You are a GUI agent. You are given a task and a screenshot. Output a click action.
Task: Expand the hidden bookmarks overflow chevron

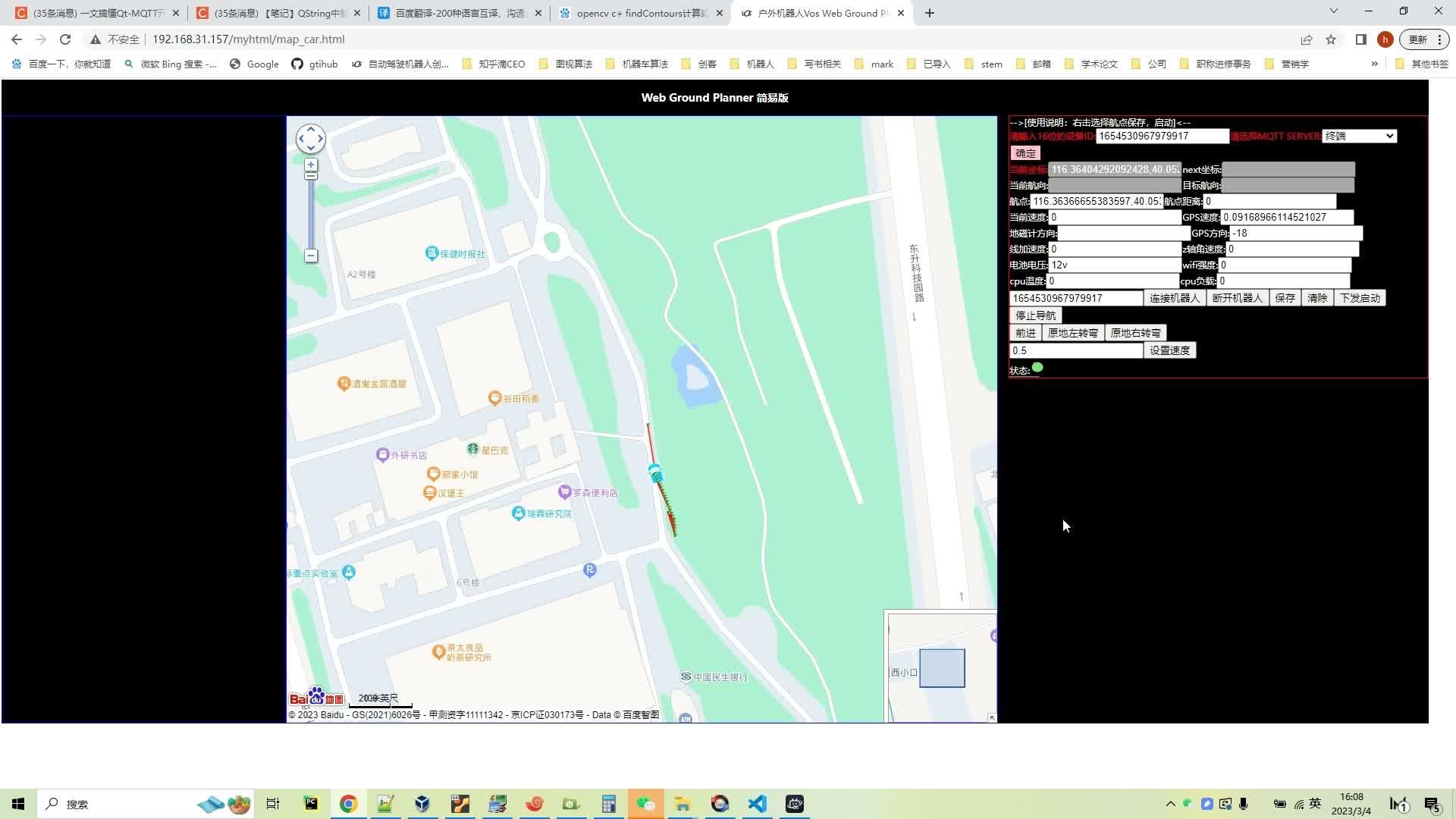click(x=1374, y=64)
